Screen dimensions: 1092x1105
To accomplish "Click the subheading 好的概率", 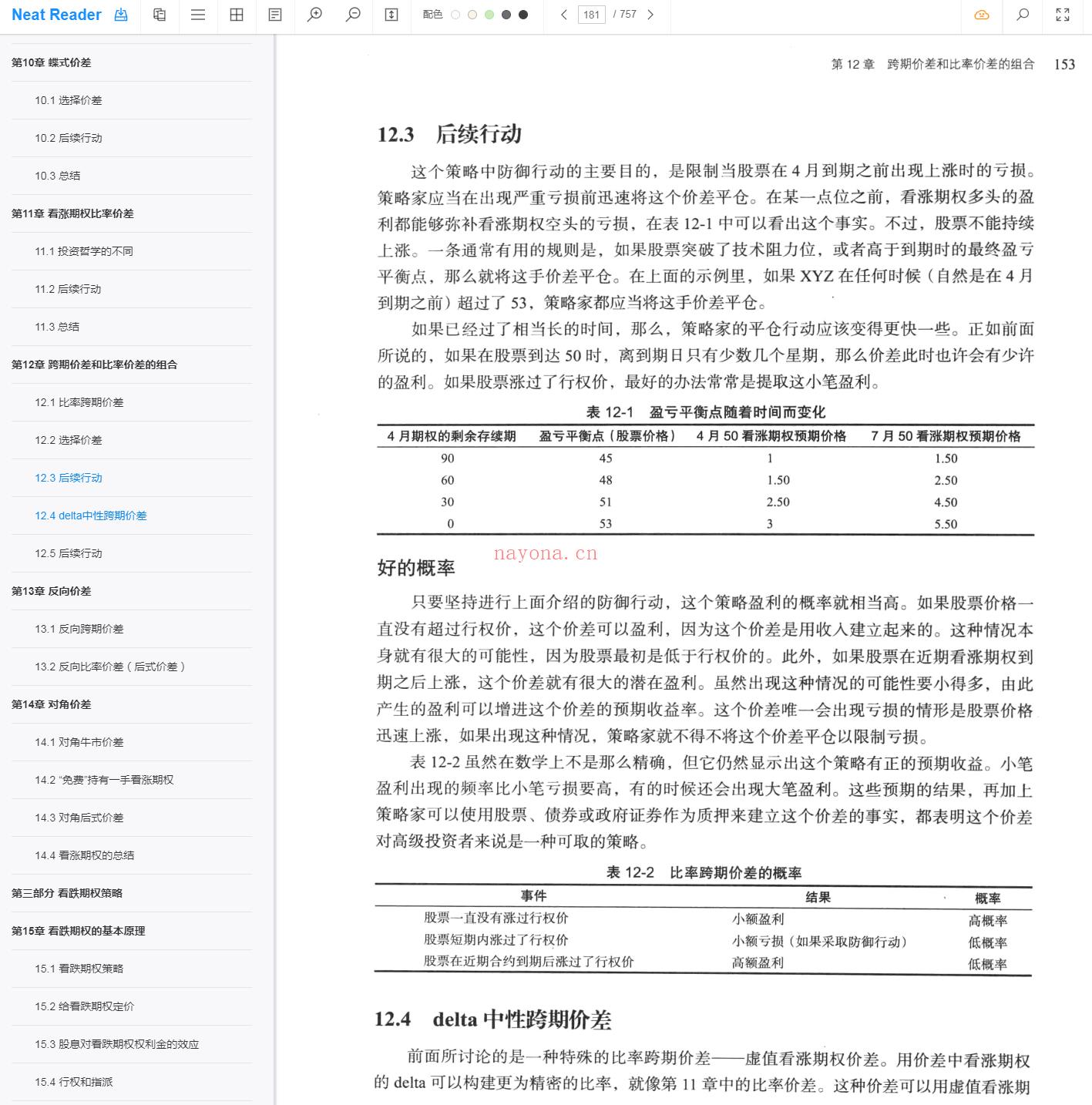I will (416, 568).
